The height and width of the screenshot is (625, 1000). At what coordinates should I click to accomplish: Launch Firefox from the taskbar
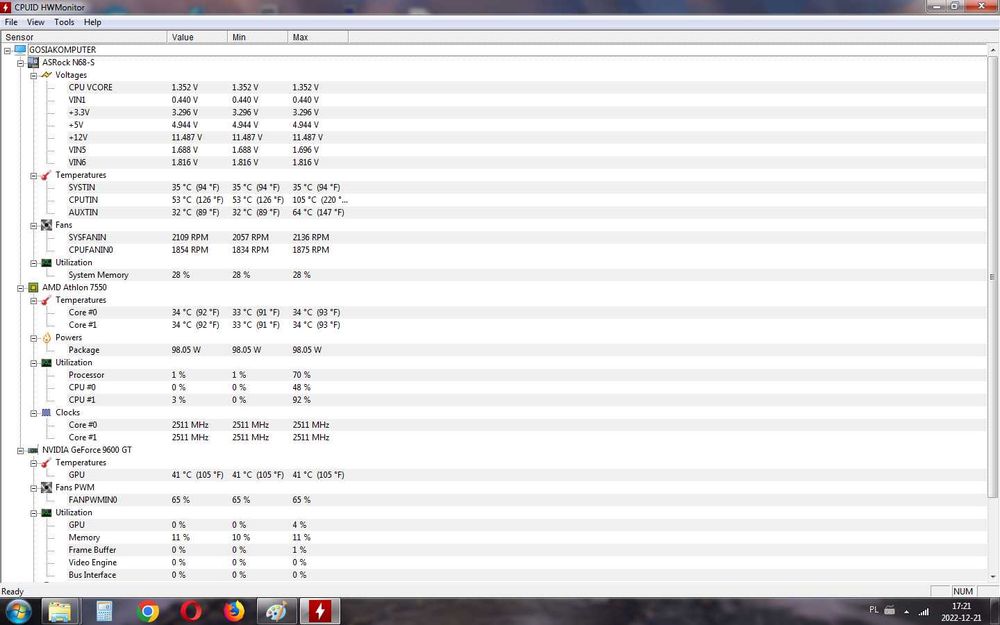234,611
